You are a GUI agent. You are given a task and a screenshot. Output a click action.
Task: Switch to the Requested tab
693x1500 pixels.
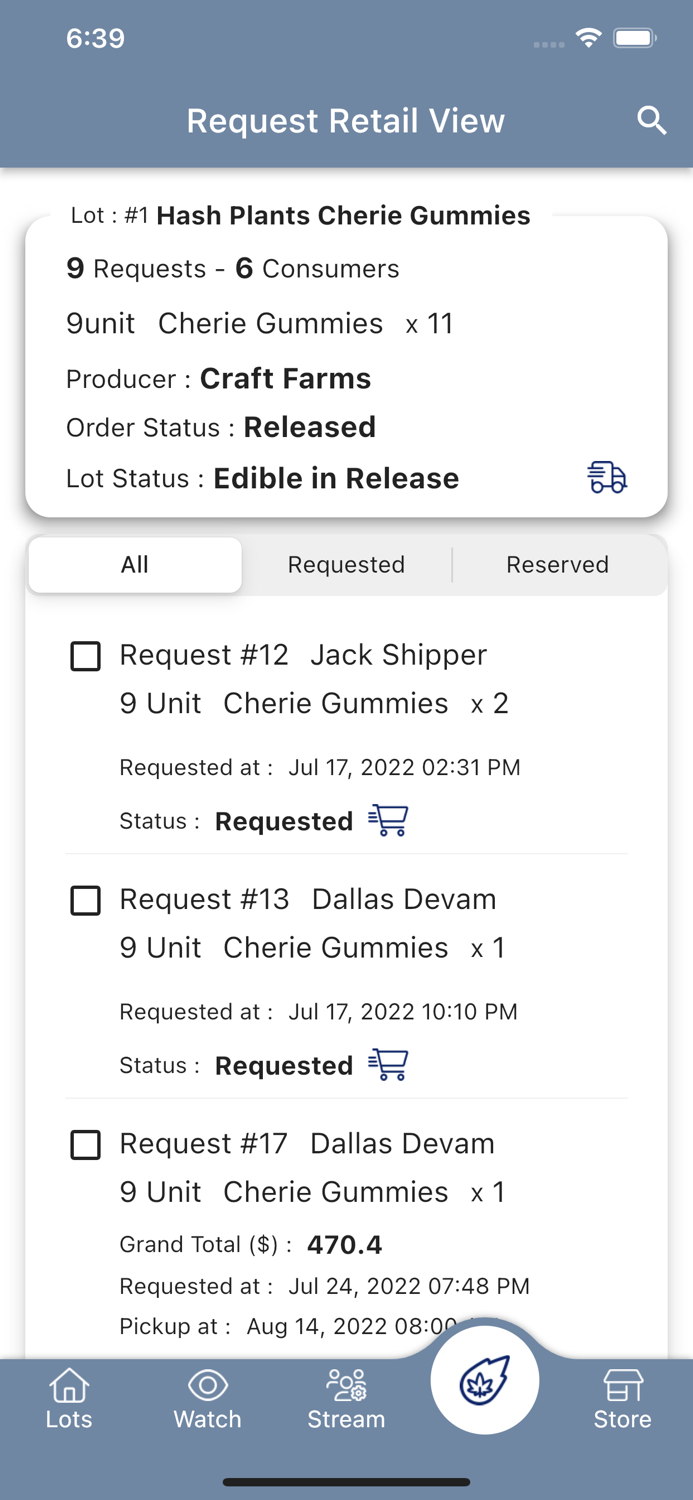346,565
